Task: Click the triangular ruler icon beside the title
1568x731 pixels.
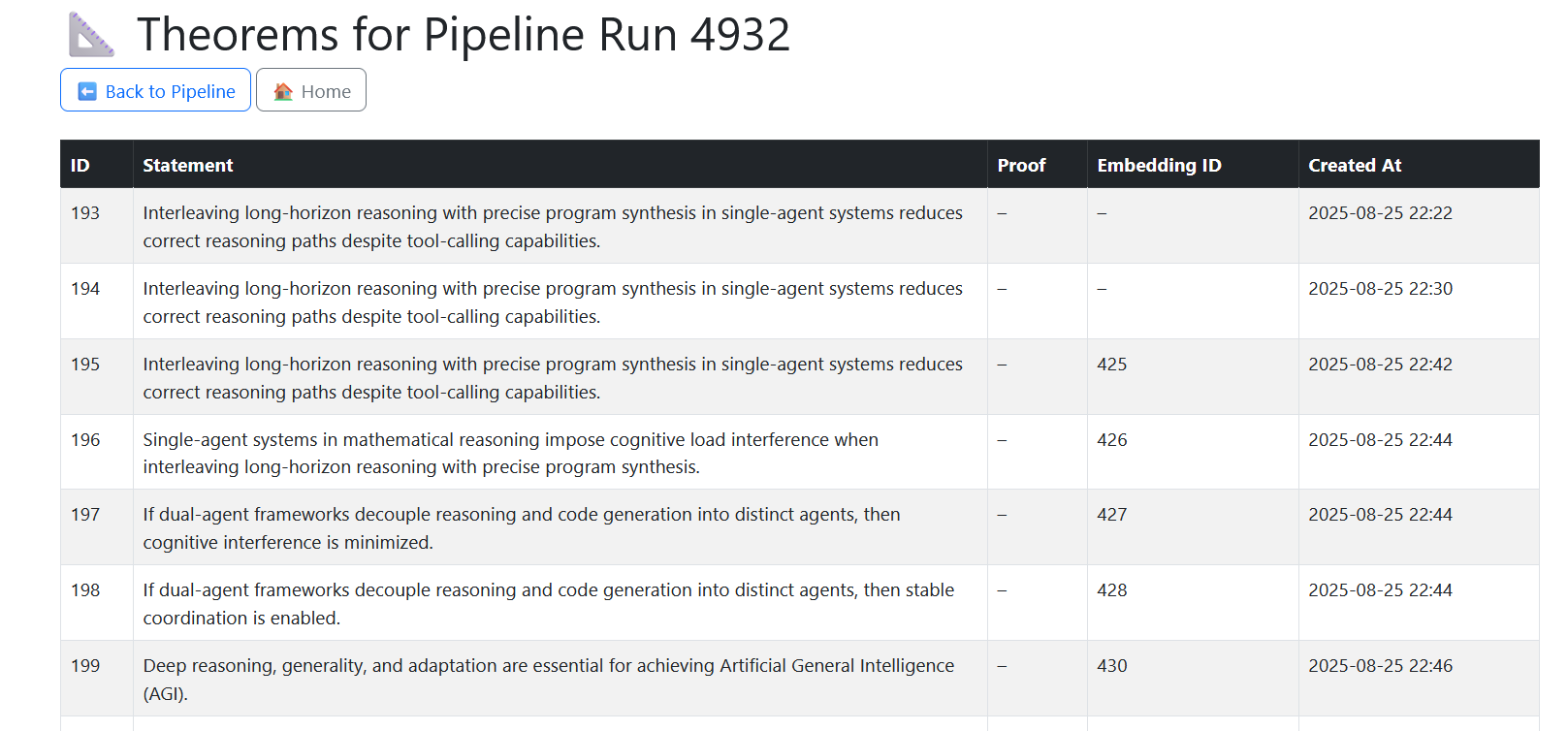Action: [91, 35]
